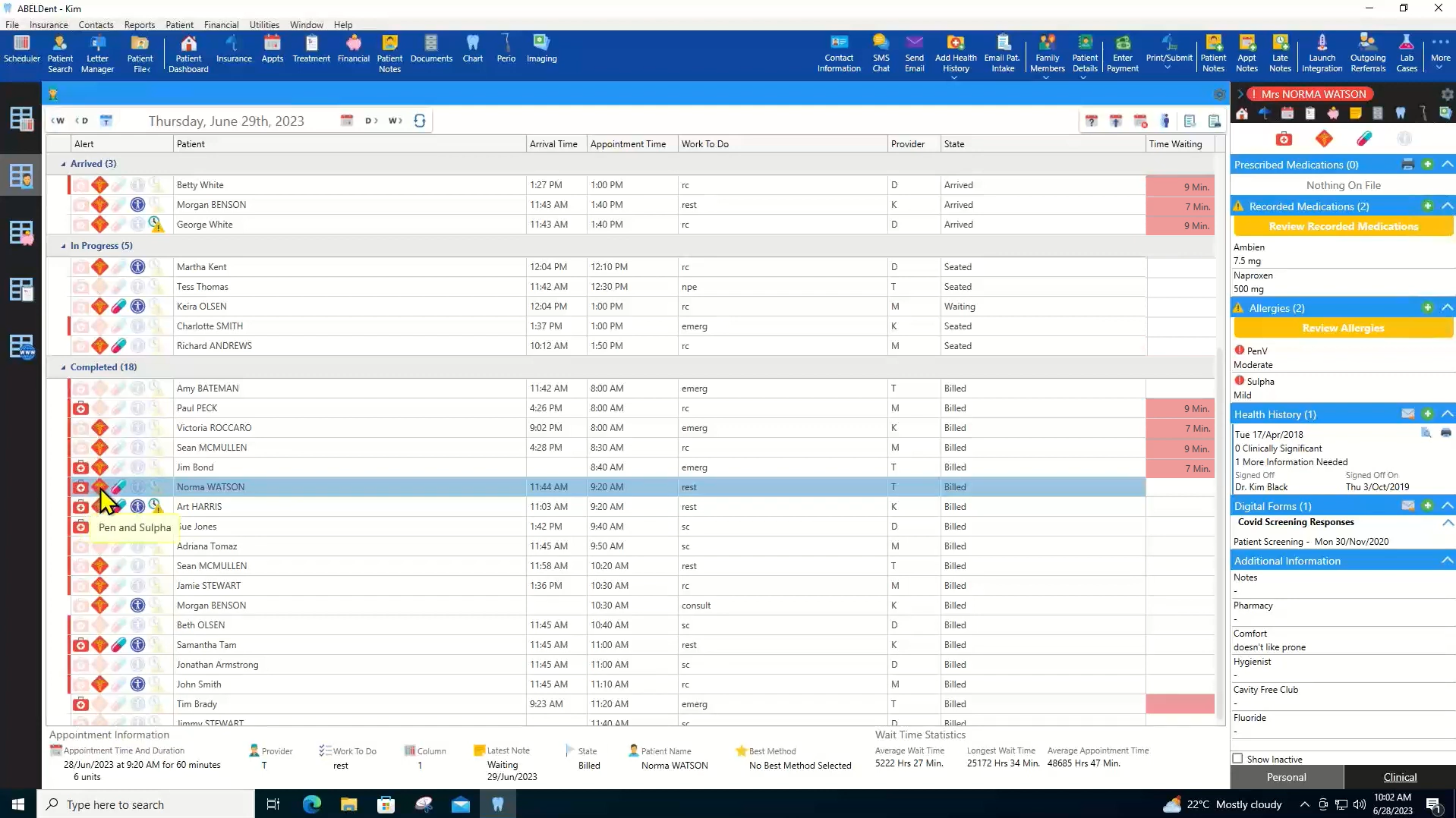1456x818 pixels.
Task: Click the Imaging toolbar icon
Action: 541,50
